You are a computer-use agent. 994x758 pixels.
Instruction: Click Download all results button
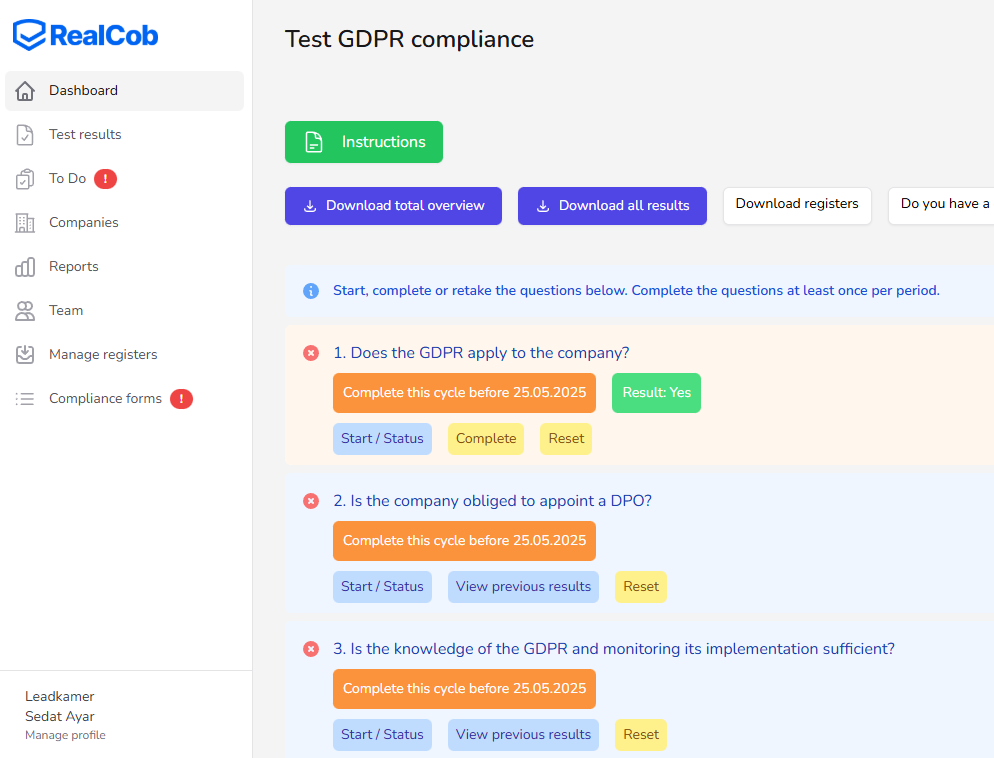[x=612, y=206]
